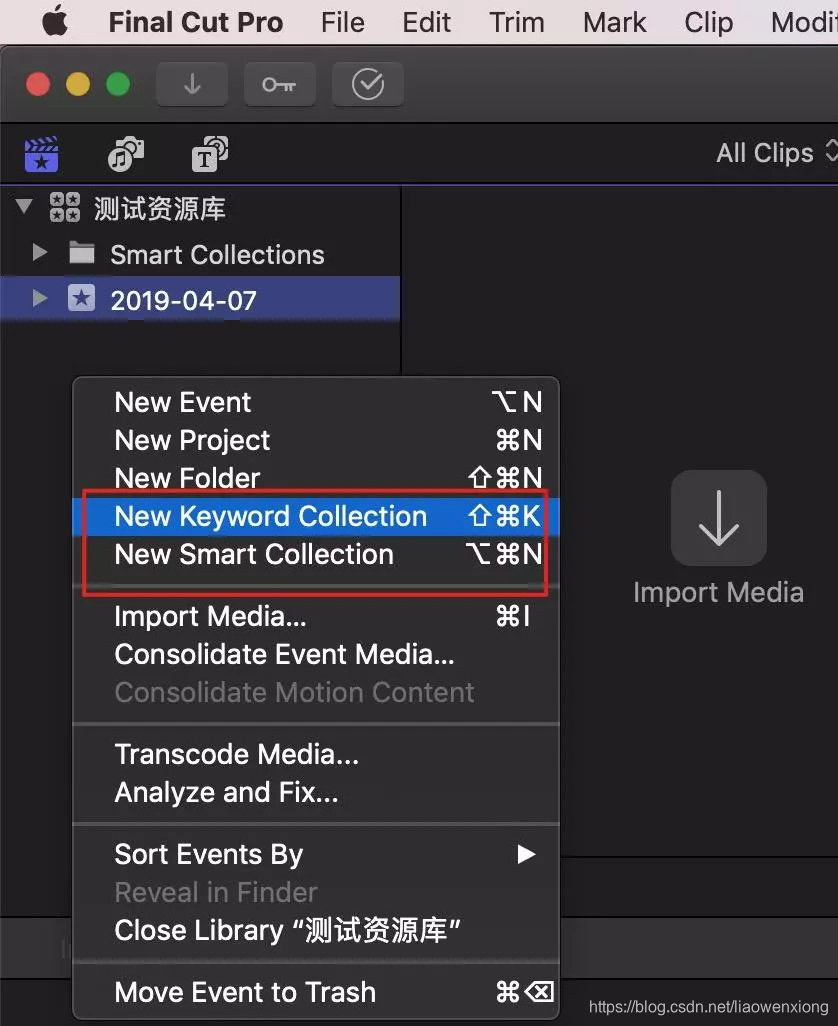Click the import media arrow toolbar button
The width and height of the screenshot is (838, 1026).
pyautogui.click(x=192, y=84)
